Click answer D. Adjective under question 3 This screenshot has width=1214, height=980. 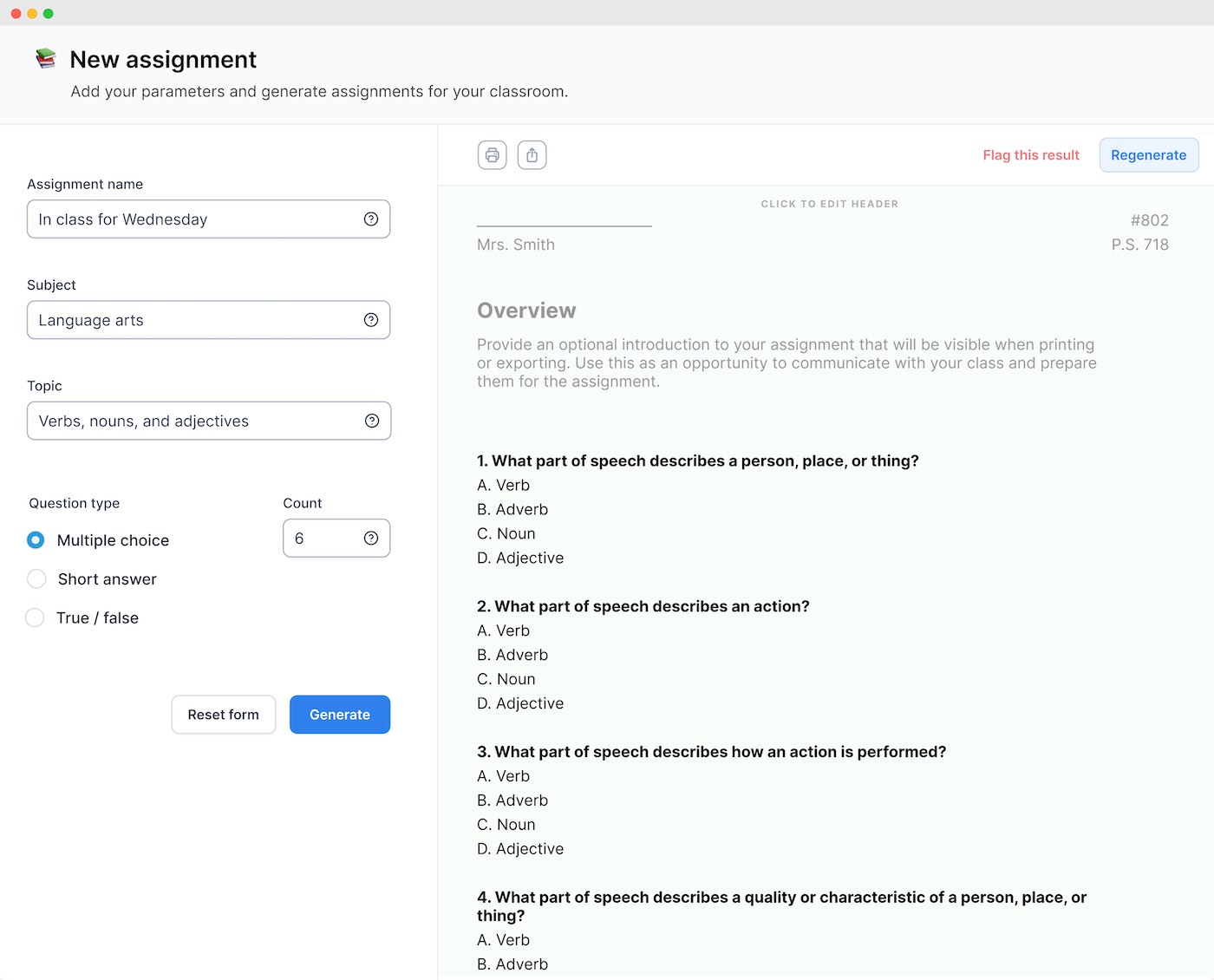point(520,849)
